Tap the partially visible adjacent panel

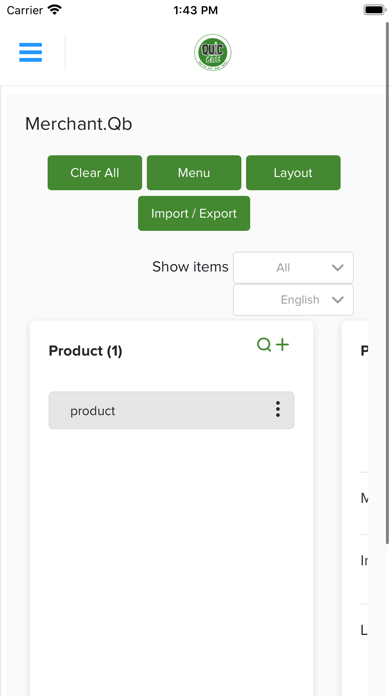(x=355, y=508)
